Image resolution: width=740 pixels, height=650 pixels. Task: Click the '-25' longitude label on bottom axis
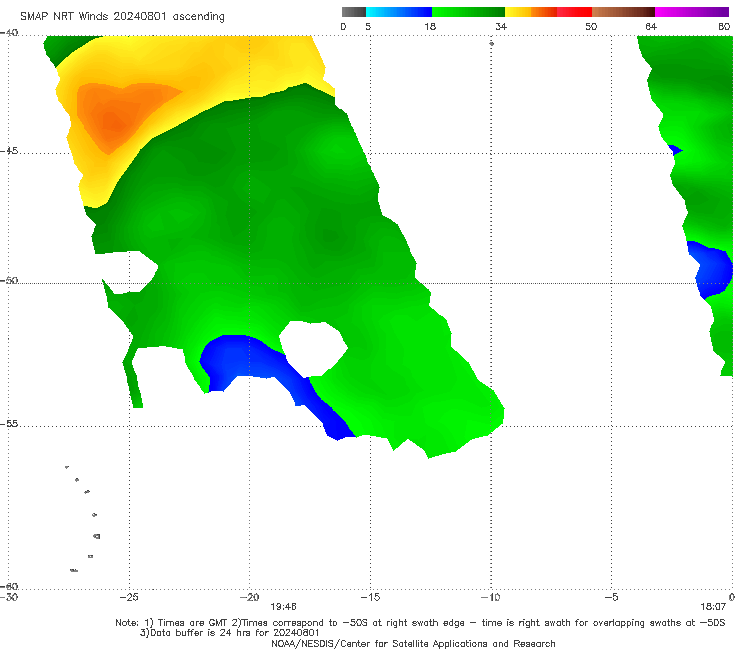point(129,597)
